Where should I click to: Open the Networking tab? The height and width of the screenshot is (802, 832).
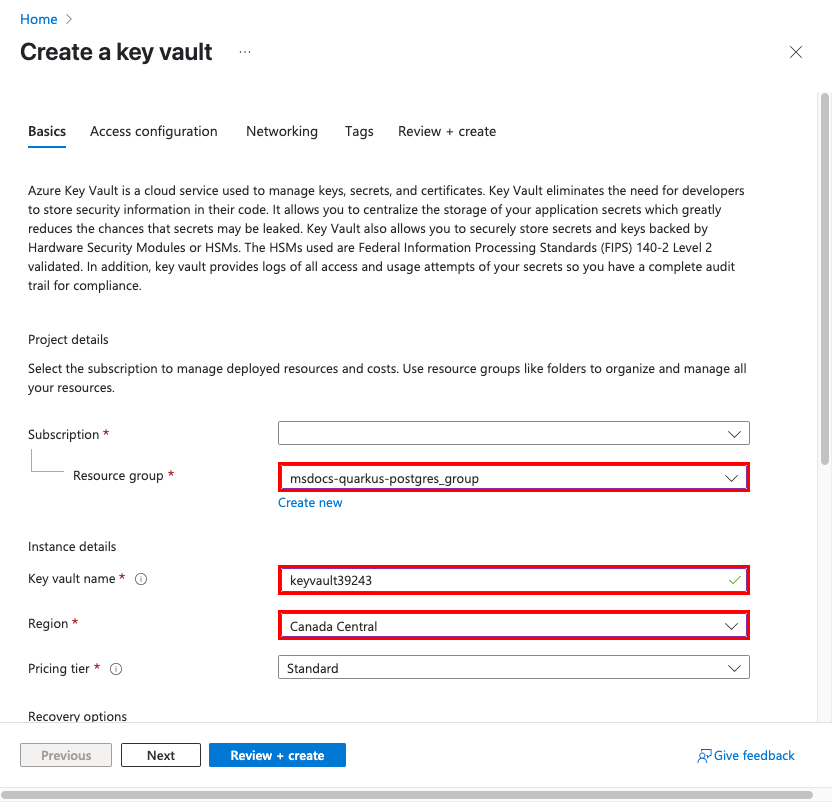[282, 131]
